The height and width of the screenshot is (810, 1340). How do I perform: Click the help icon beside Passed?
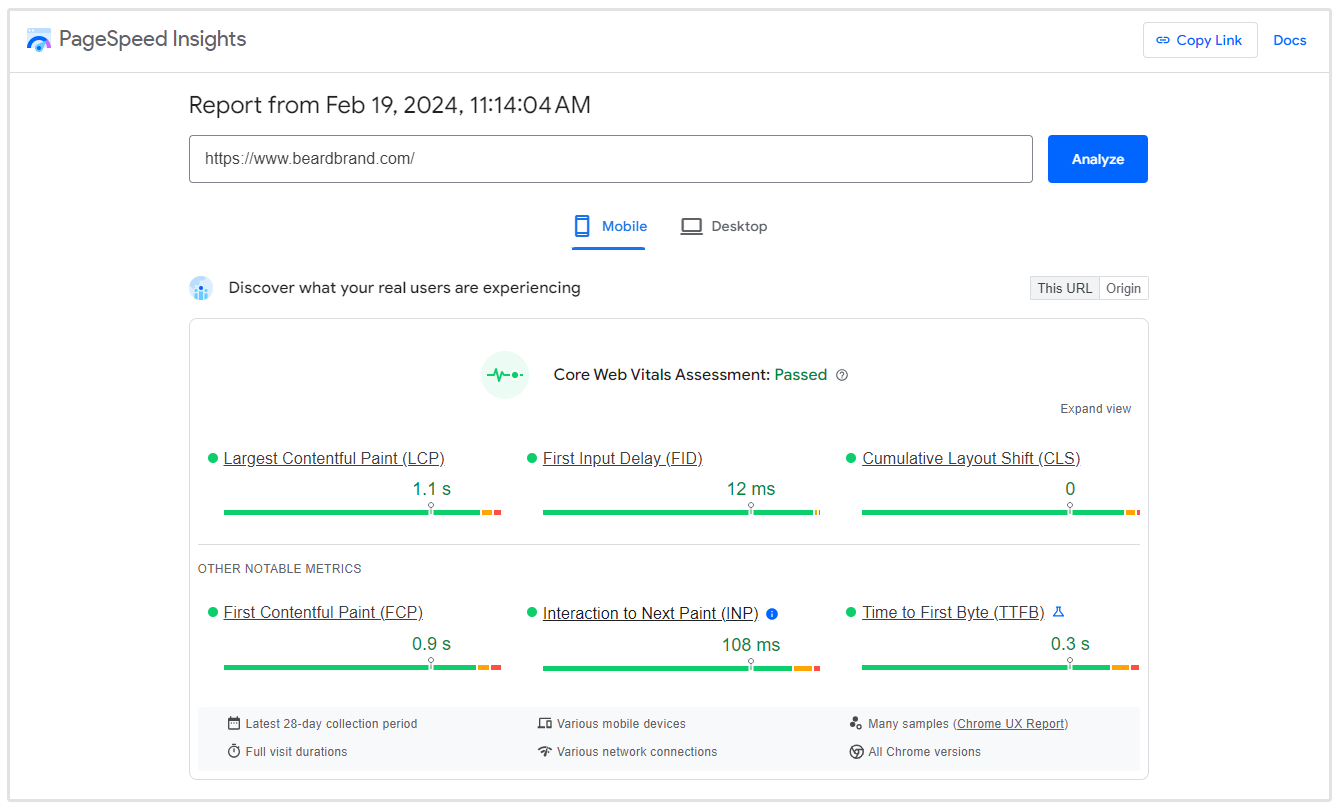(x=842, y=375)
